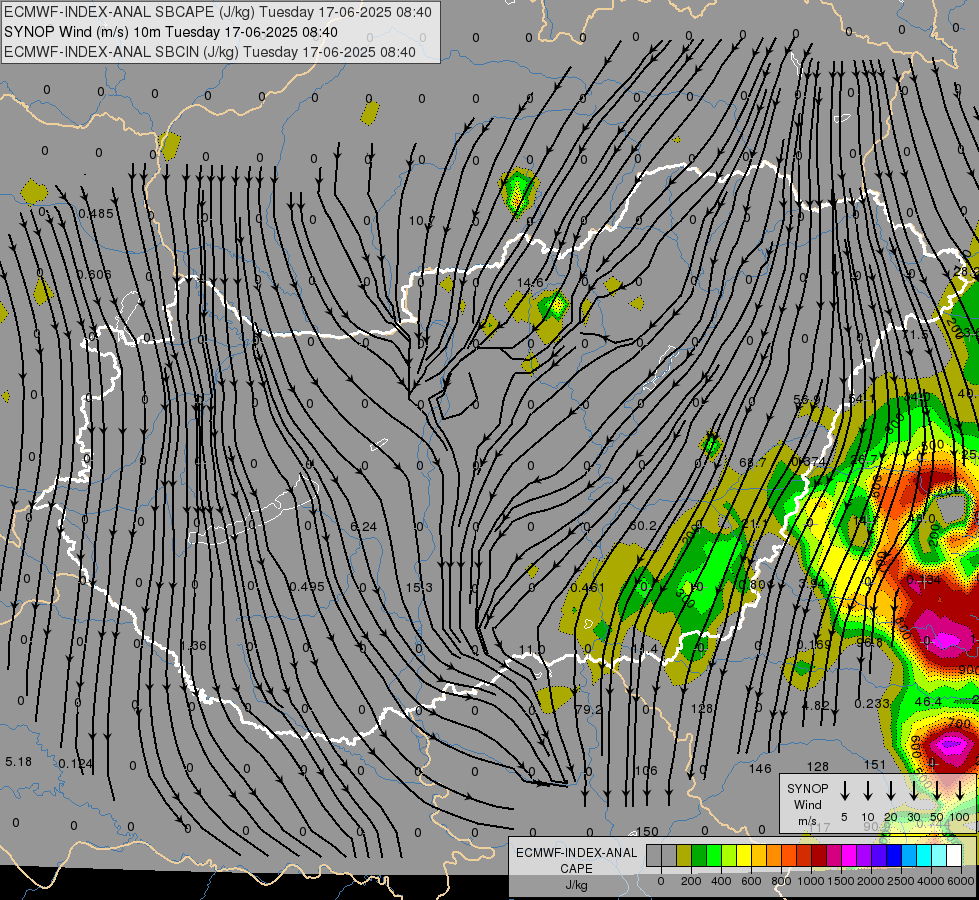Click the 10 m/s wind arrow in legend
This screenshot has height=900, width=979.
(868, 791)
